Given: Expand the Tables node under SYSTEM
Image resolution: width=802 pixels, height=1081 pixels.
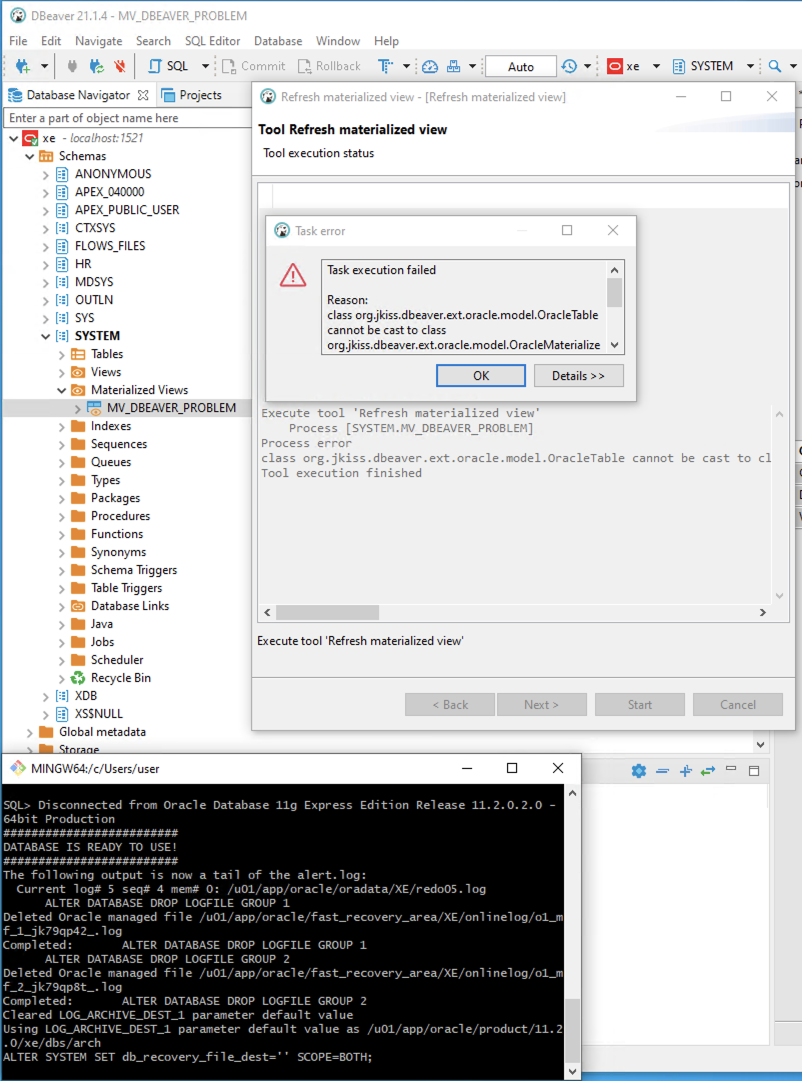Looking at the screenshot, I should (62, 353).
